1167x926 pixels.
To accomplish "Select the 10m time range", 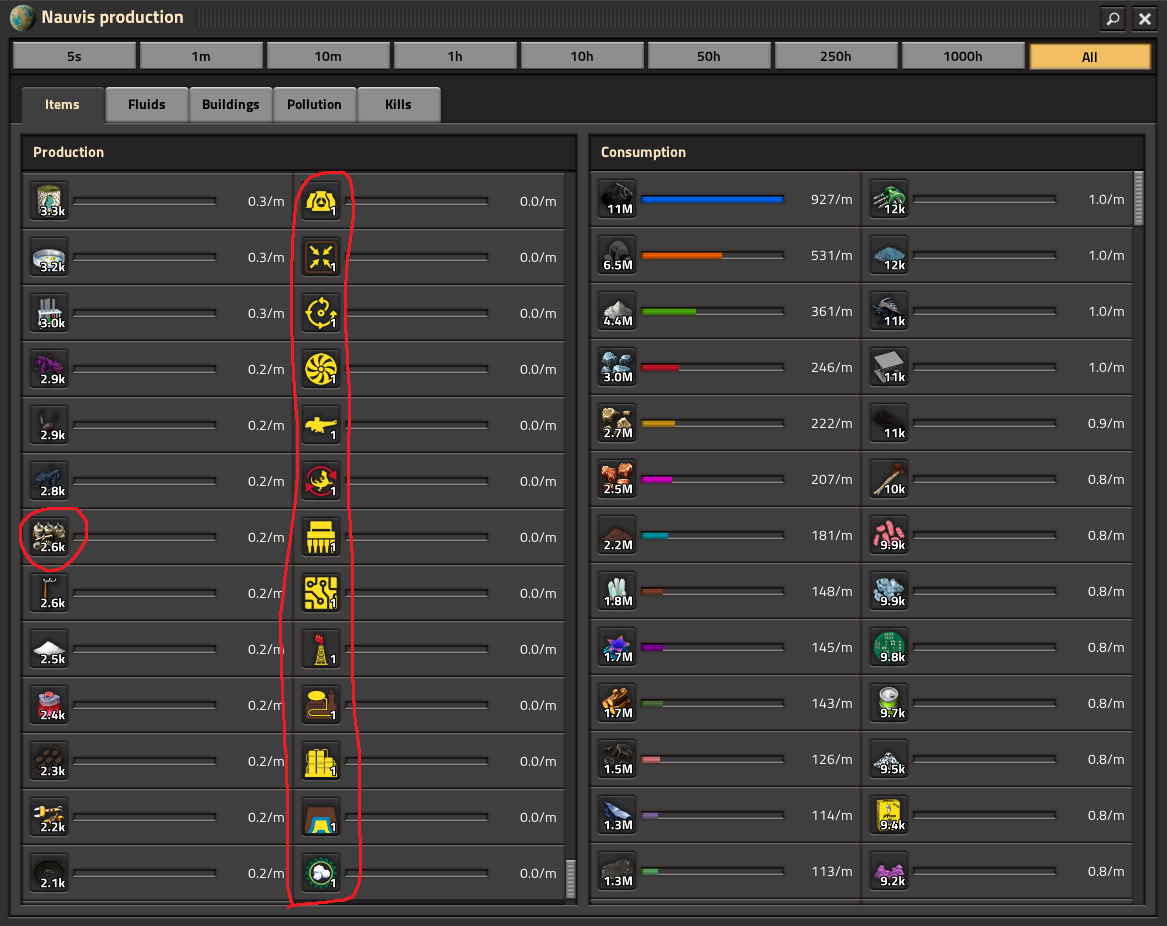I will pos(328,57).
